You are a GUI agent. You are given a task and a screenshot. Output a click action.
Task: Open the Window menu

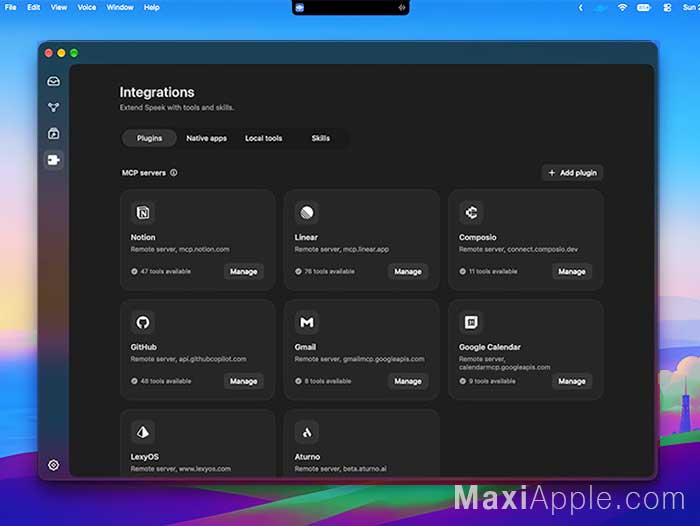coord(120,7)
